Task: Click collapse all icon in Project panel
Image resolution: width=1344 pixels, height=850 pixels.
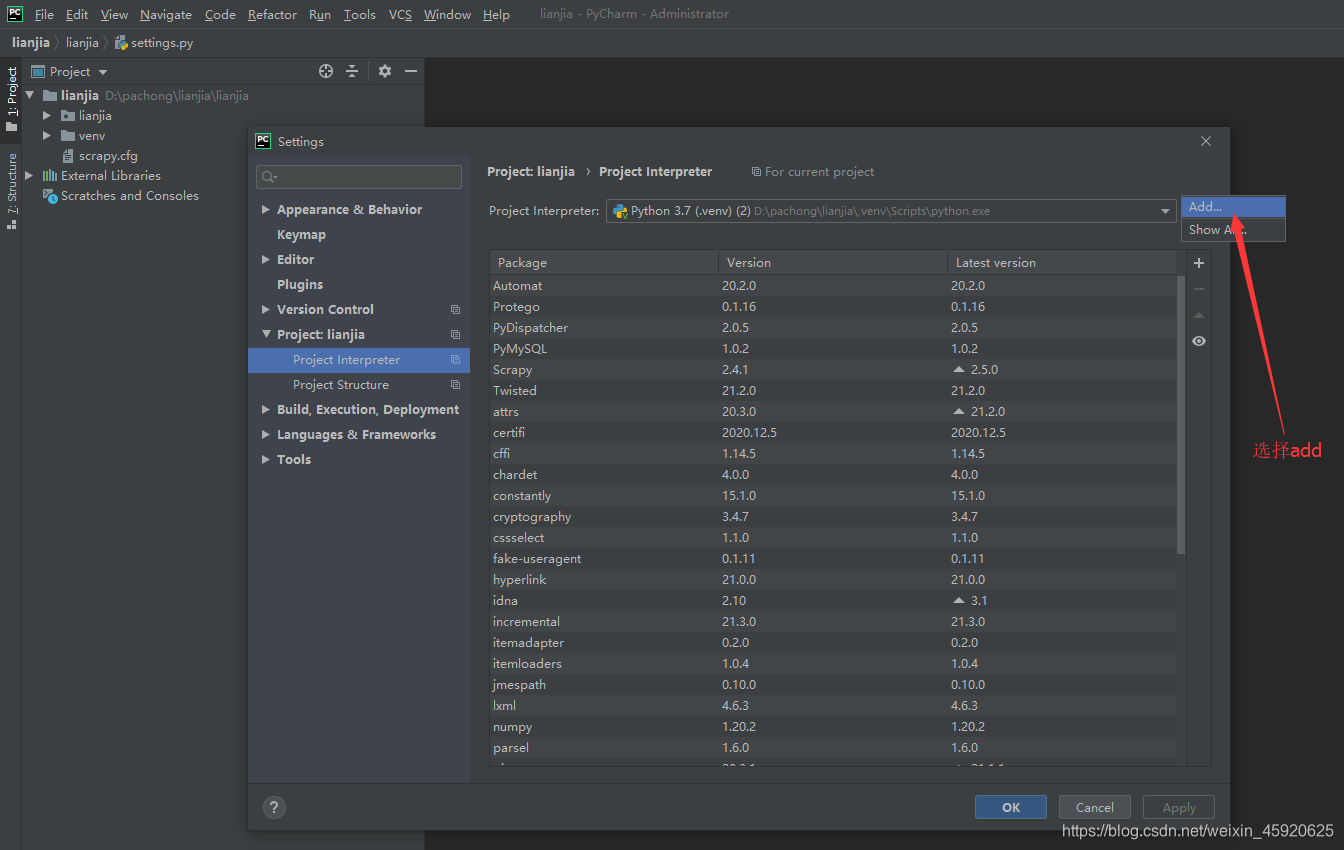Action: [x=352, y=71]
